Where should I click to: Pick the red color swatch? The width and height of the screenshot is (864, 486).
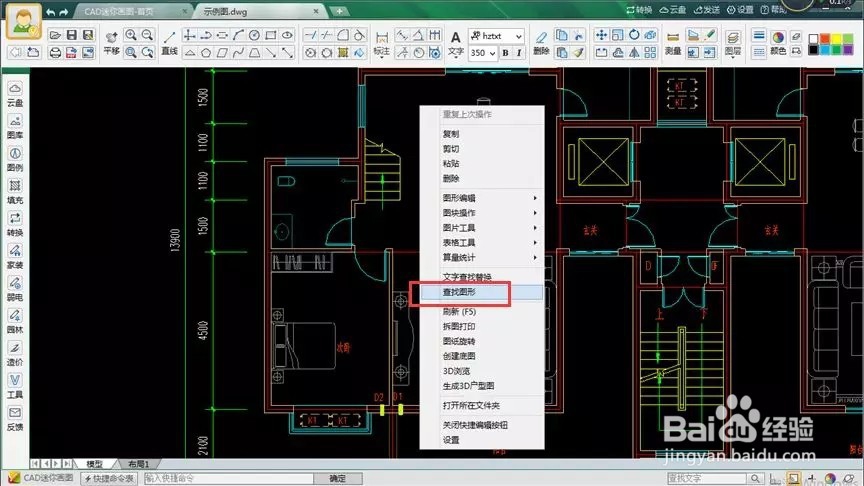824,39
